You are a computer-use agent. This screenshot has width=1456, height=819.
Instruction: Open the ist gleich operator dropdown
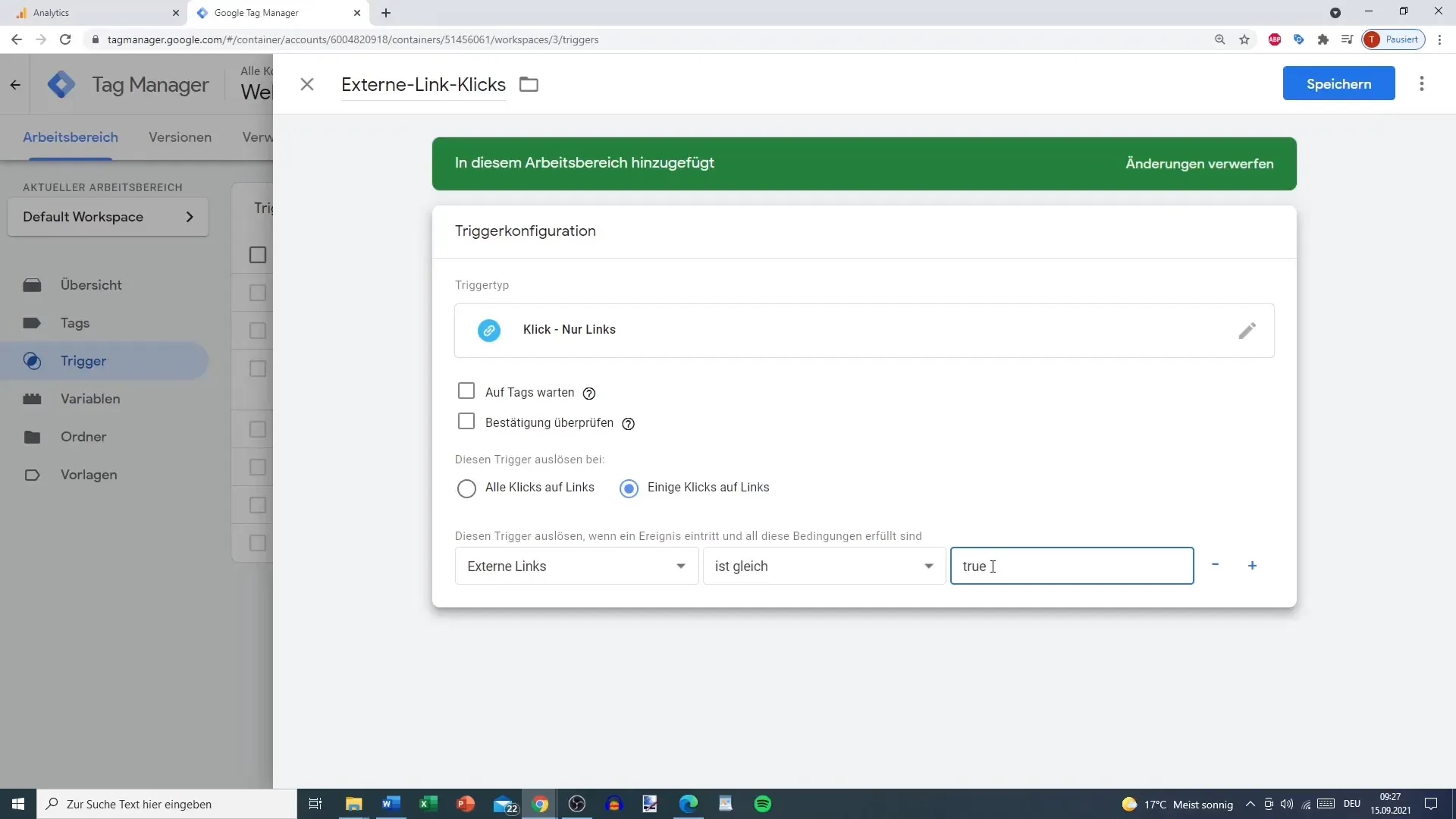click(824, 566)
